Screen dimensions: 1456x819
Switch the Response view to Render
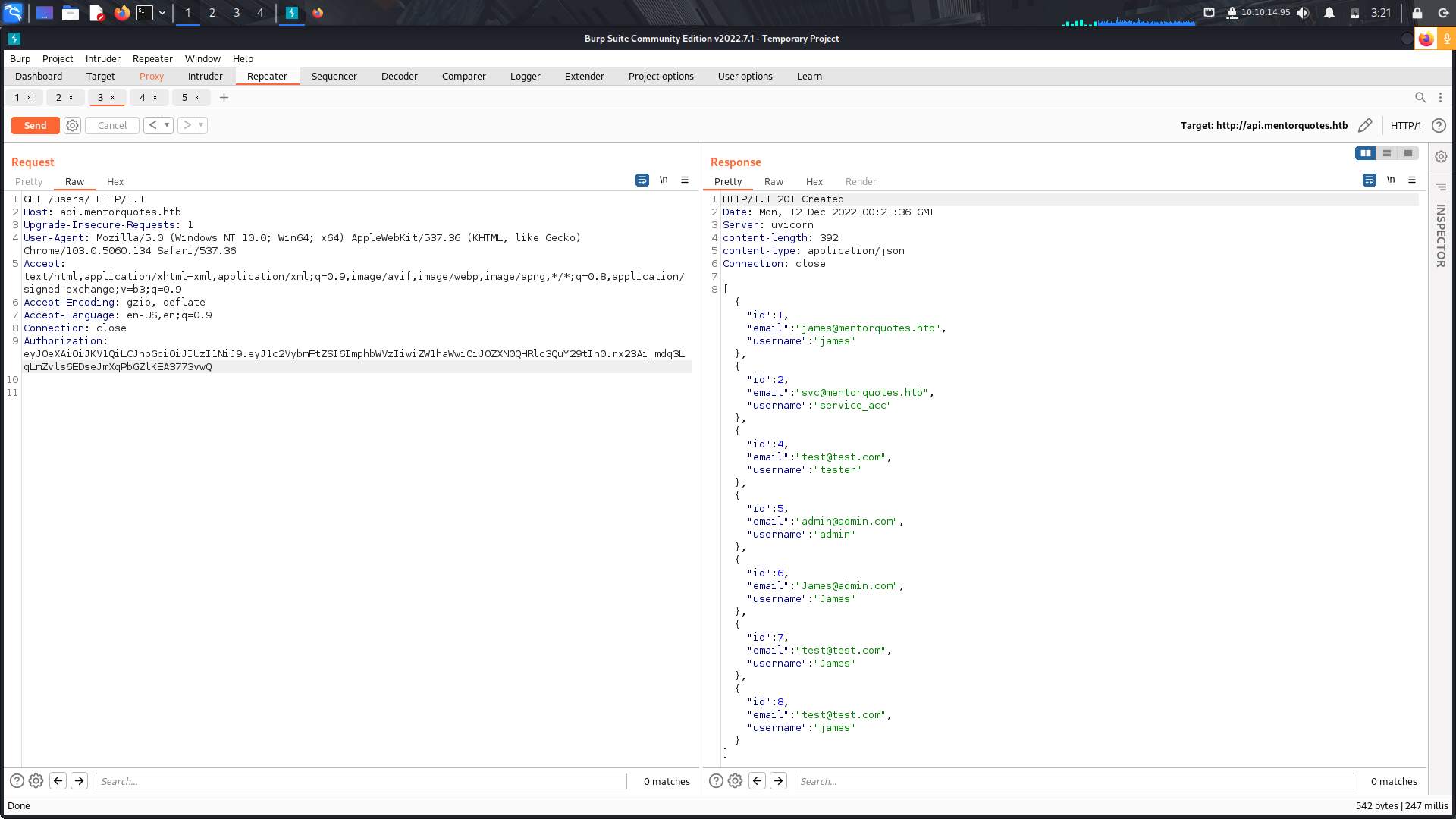point(861,181)
